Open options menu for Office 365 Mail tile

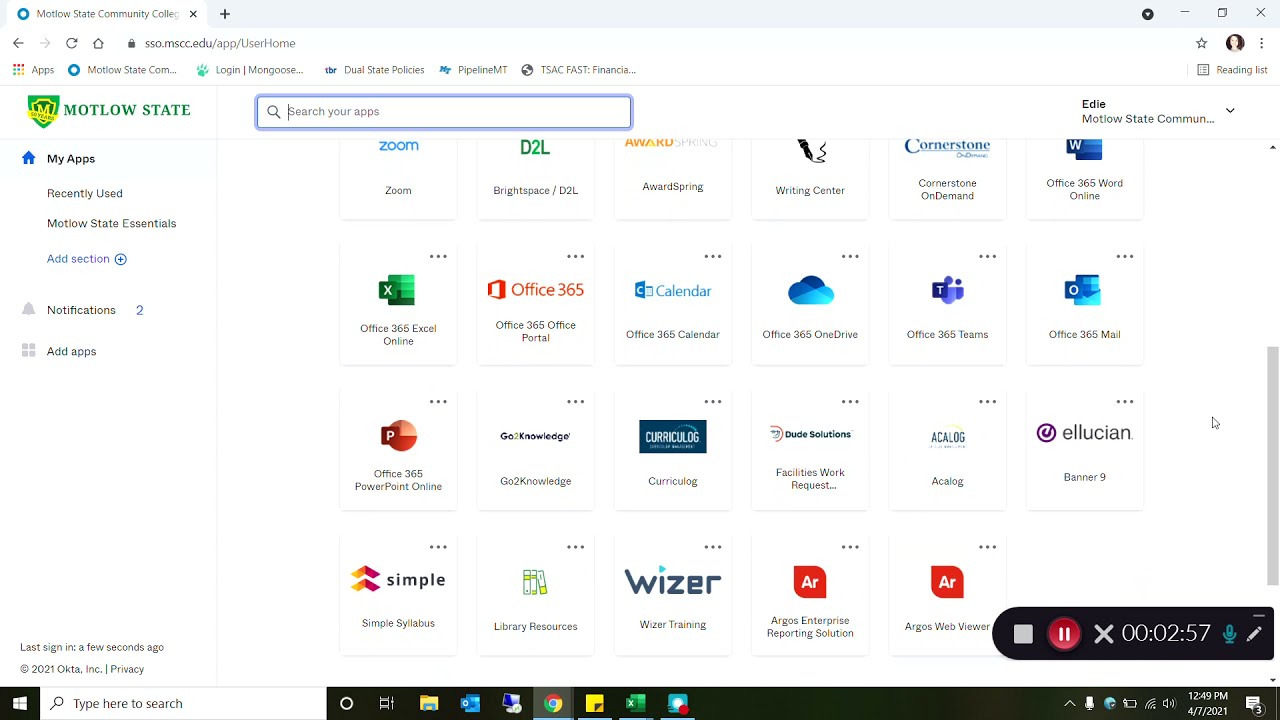coord(1125,257)
